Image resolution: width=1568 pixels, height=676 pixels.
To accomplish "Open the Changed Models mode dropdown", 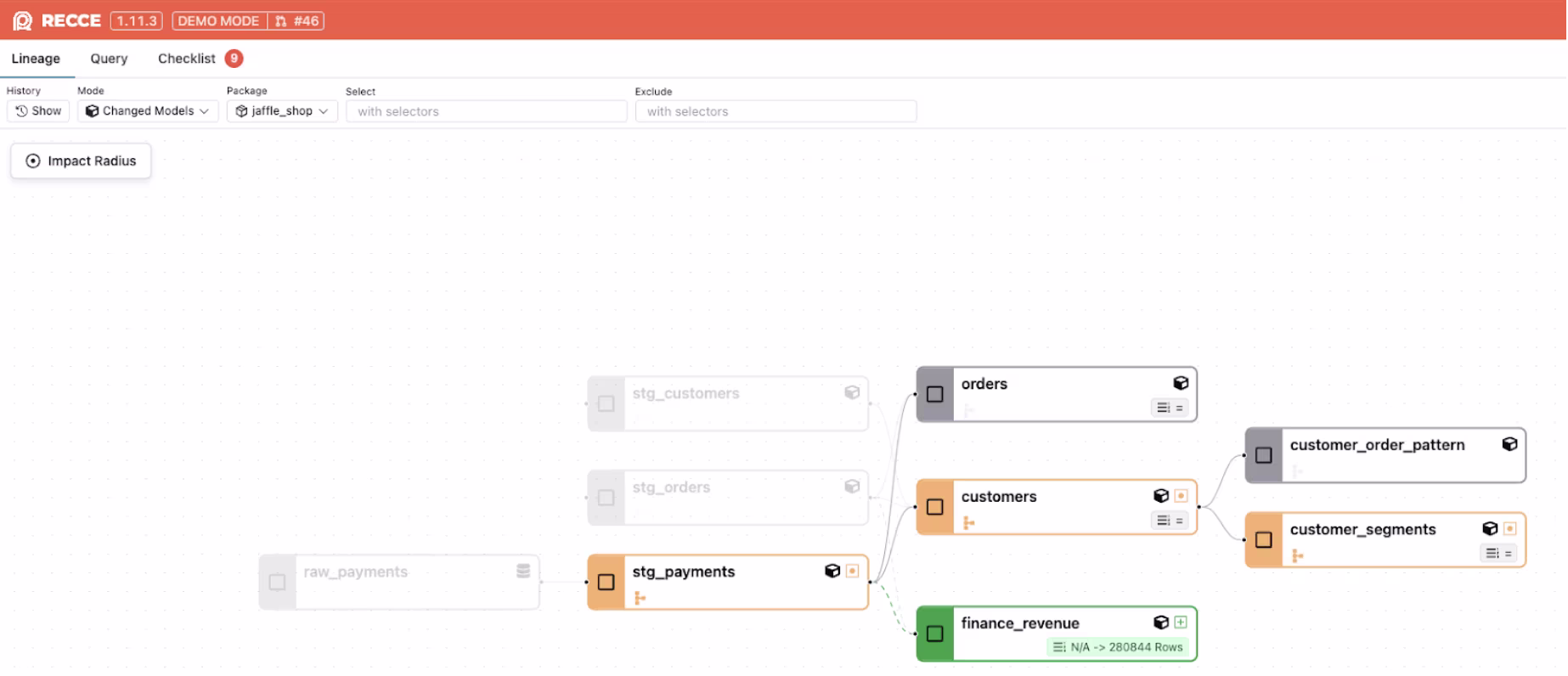I will coord(148,111).
